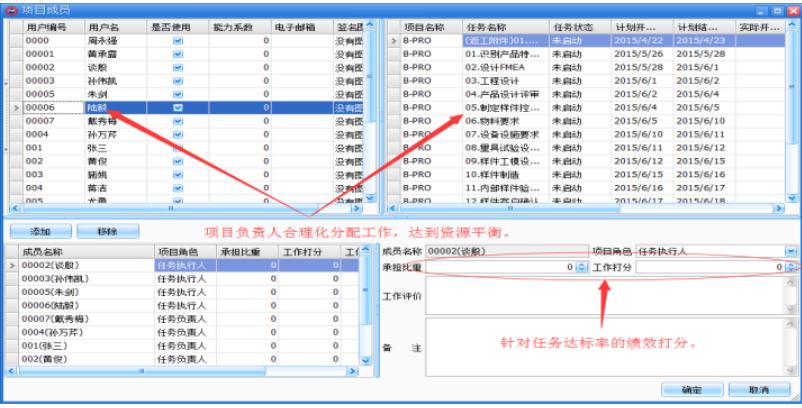The width and height of the screenshot is (802, 408).
Task: Sort by 用户名 column header
Action: [116, 27]
